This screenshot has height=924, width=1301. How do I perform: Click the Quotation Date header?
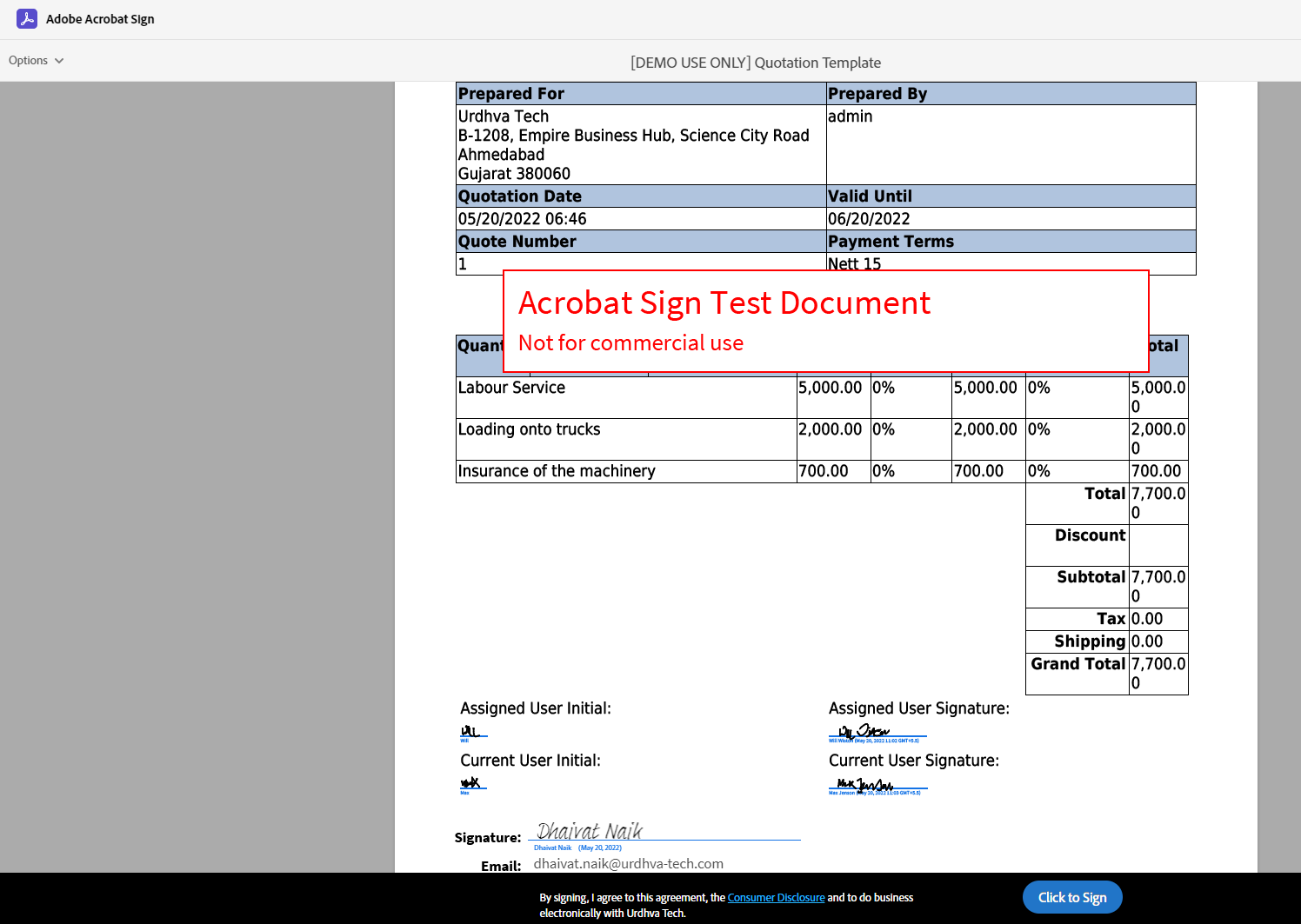641,196
